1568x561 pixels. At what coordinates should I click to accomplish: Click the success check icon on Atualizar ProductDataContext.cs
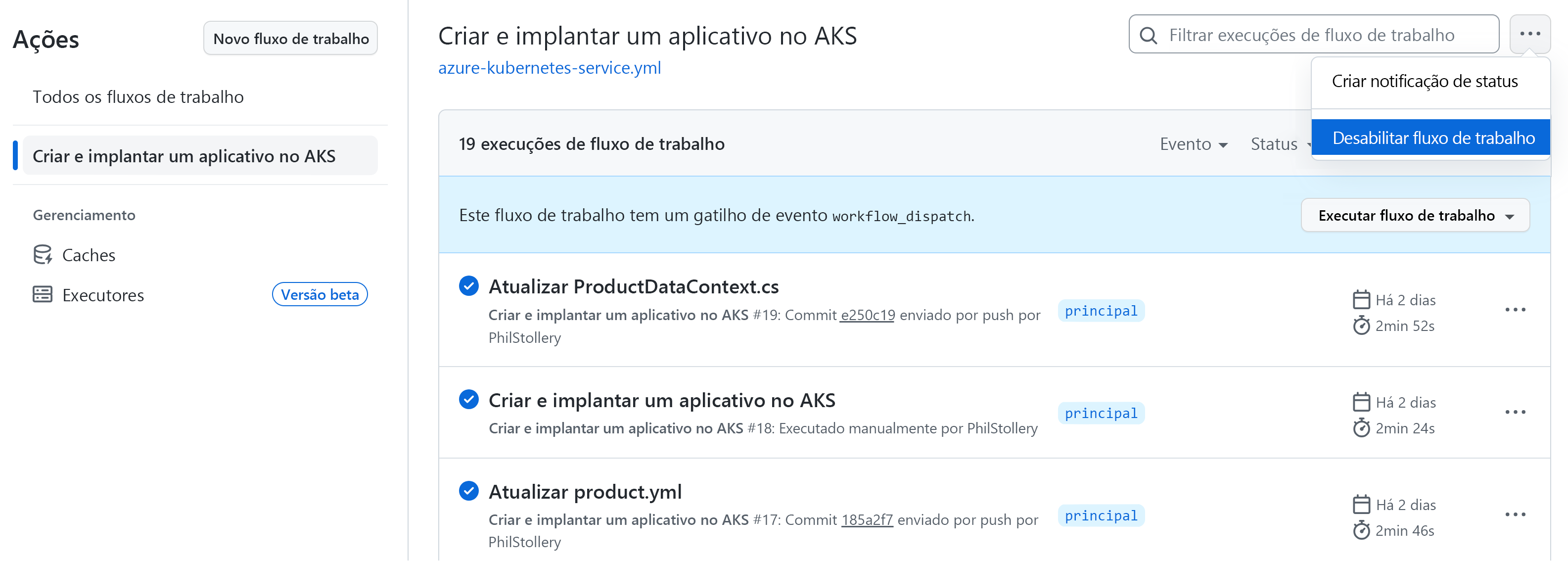(x=469, y=285)
